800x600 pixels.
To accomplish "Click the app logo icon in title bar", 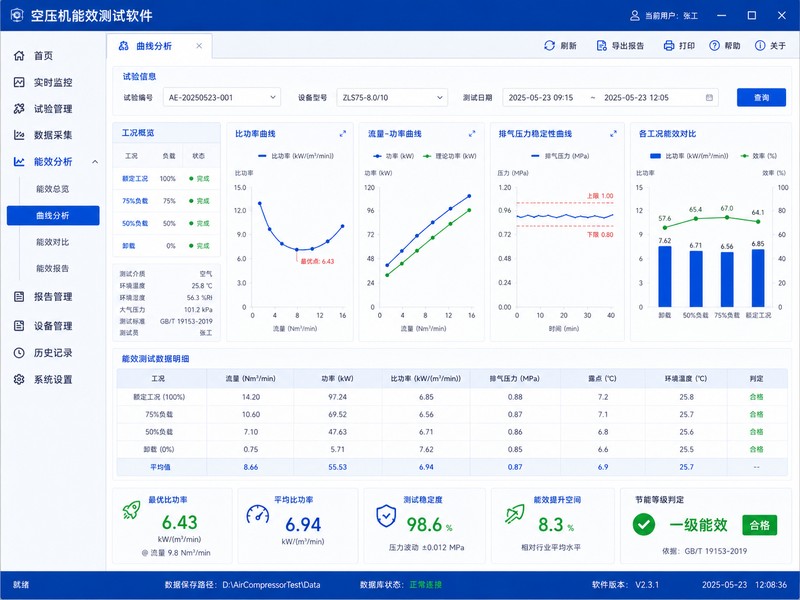I will tap(17, 15).
